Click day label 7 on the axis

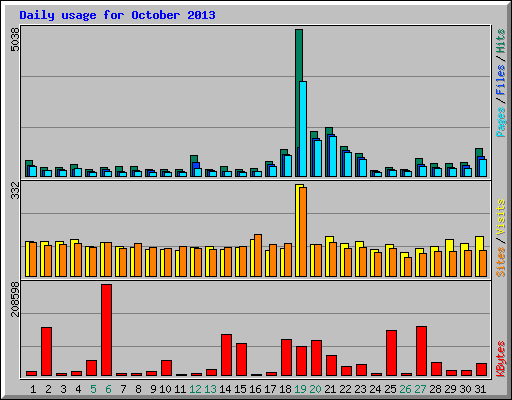point(123,389)
